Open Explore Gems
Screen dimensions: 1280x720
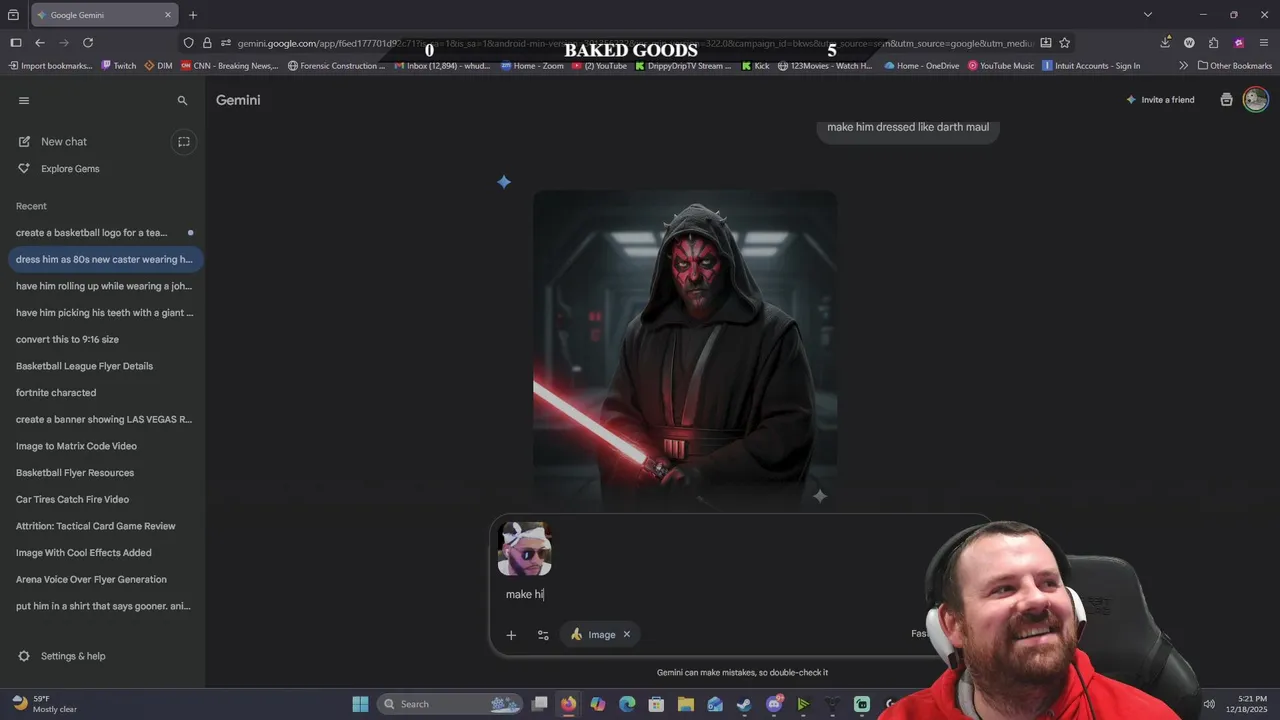click(x=70, y=169)
